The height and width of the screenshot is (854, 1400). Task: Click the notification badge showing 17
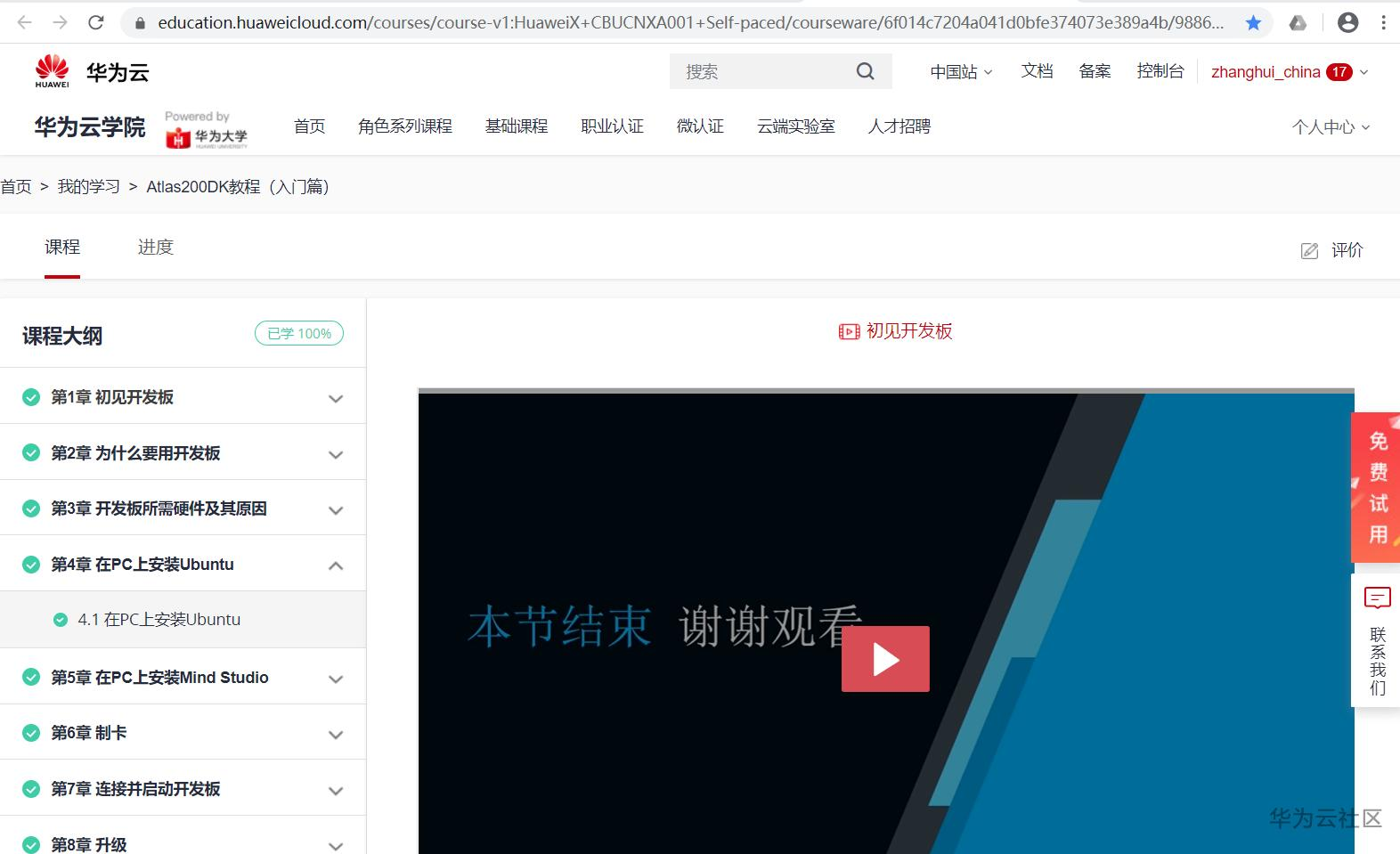pos(1339,72)
